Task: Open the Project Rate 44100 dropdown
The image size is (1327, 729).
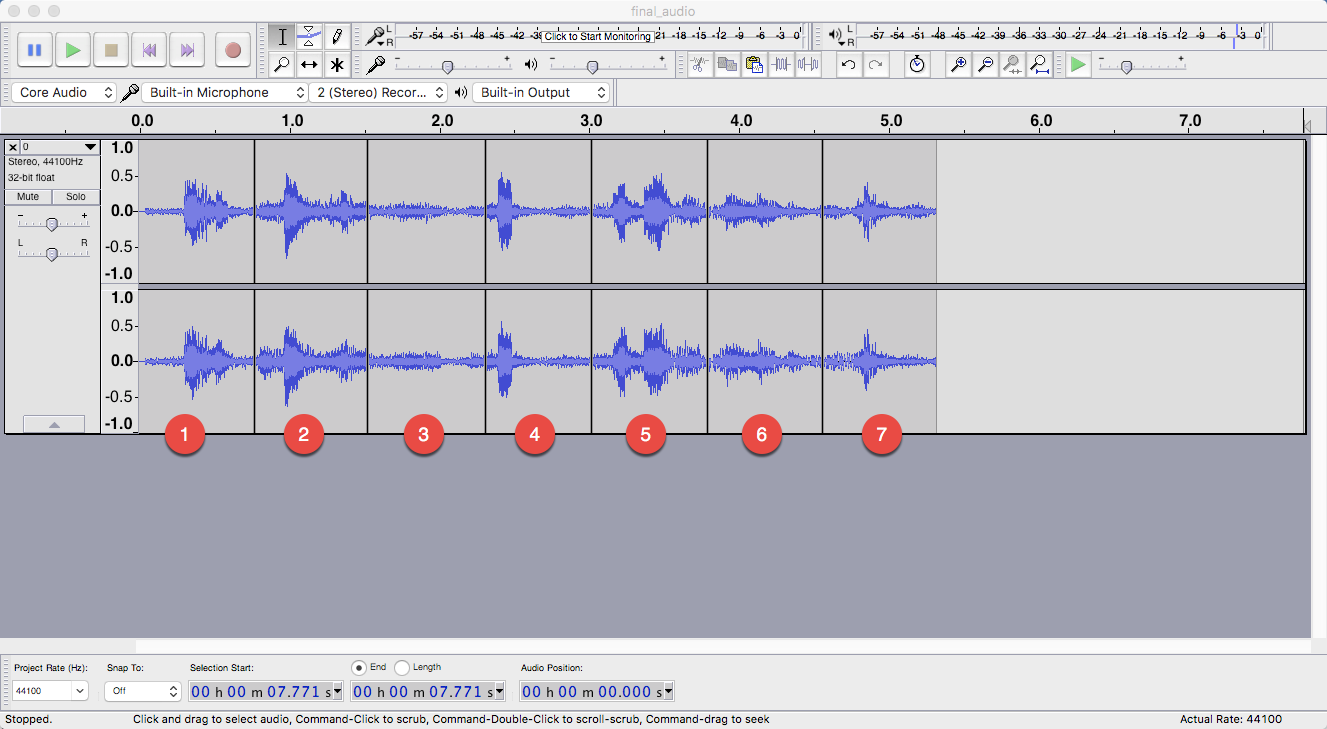Action: click(50, 691)
